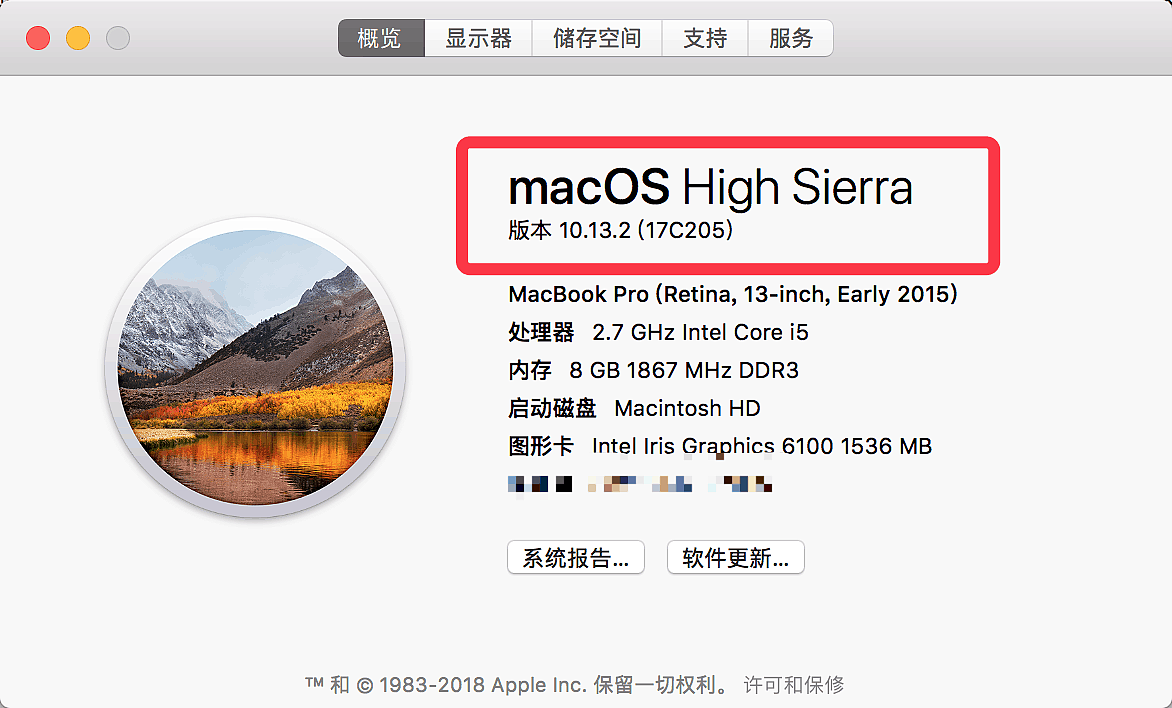Go to the 支持 tab
Viewport: 1172px width, 708px height.
click(x=705, y=39)
